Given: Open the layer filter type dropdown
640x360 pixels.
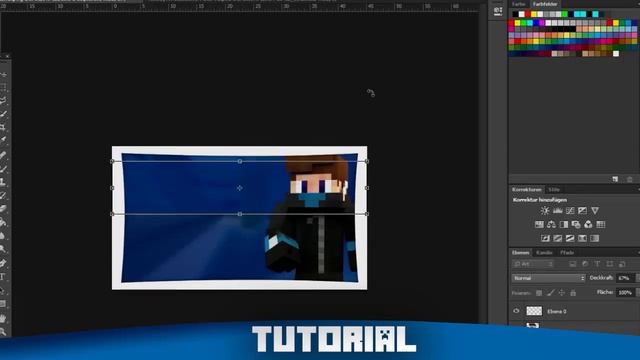Looking at the screenshot, I should [x=533, y=264].
